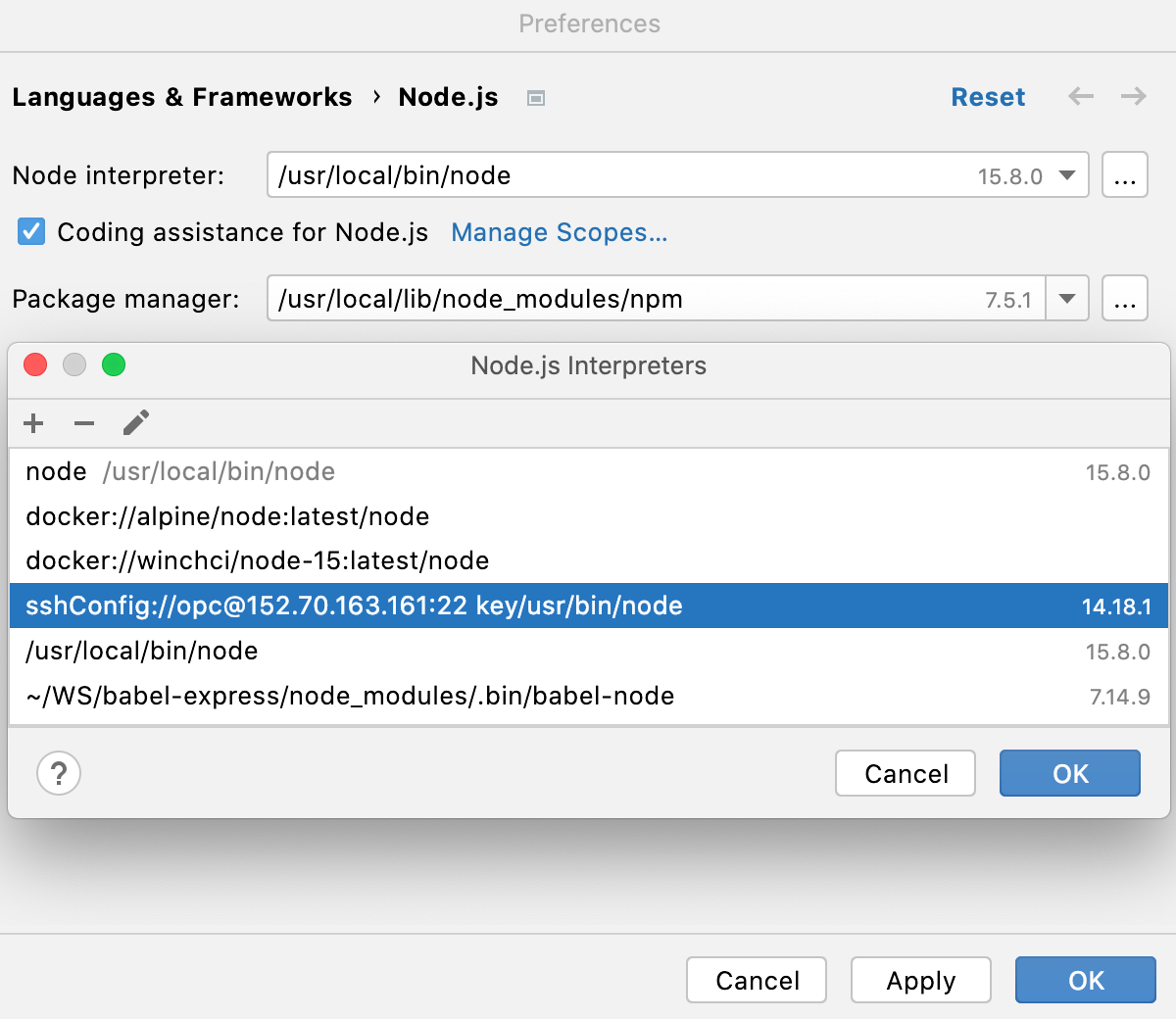Viewport: 1176px width, 1019px height.
Task: Click the Manage Scopes link
Action: click(559, 232)
